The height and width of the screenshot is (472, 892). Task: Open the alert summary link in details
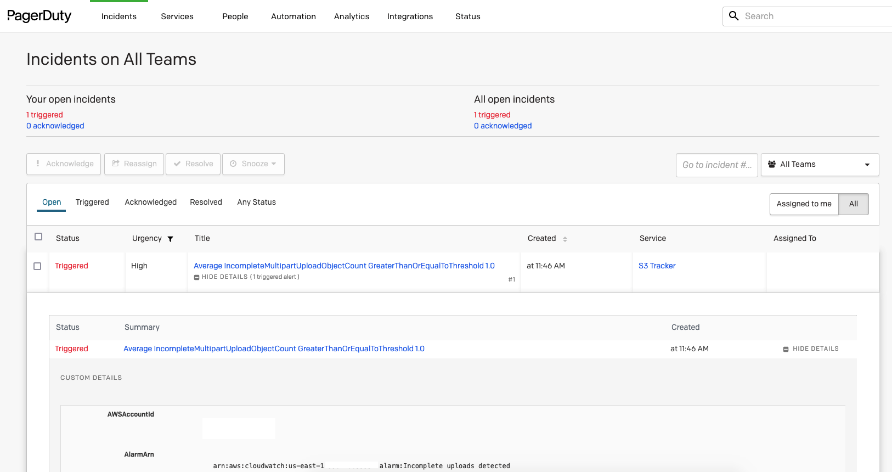click(274, 349)
